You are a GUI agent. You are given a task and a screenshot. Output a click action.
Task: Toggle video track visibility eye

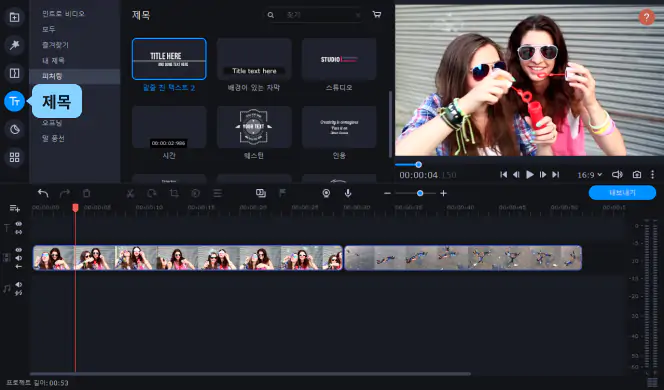coord(19,250)
